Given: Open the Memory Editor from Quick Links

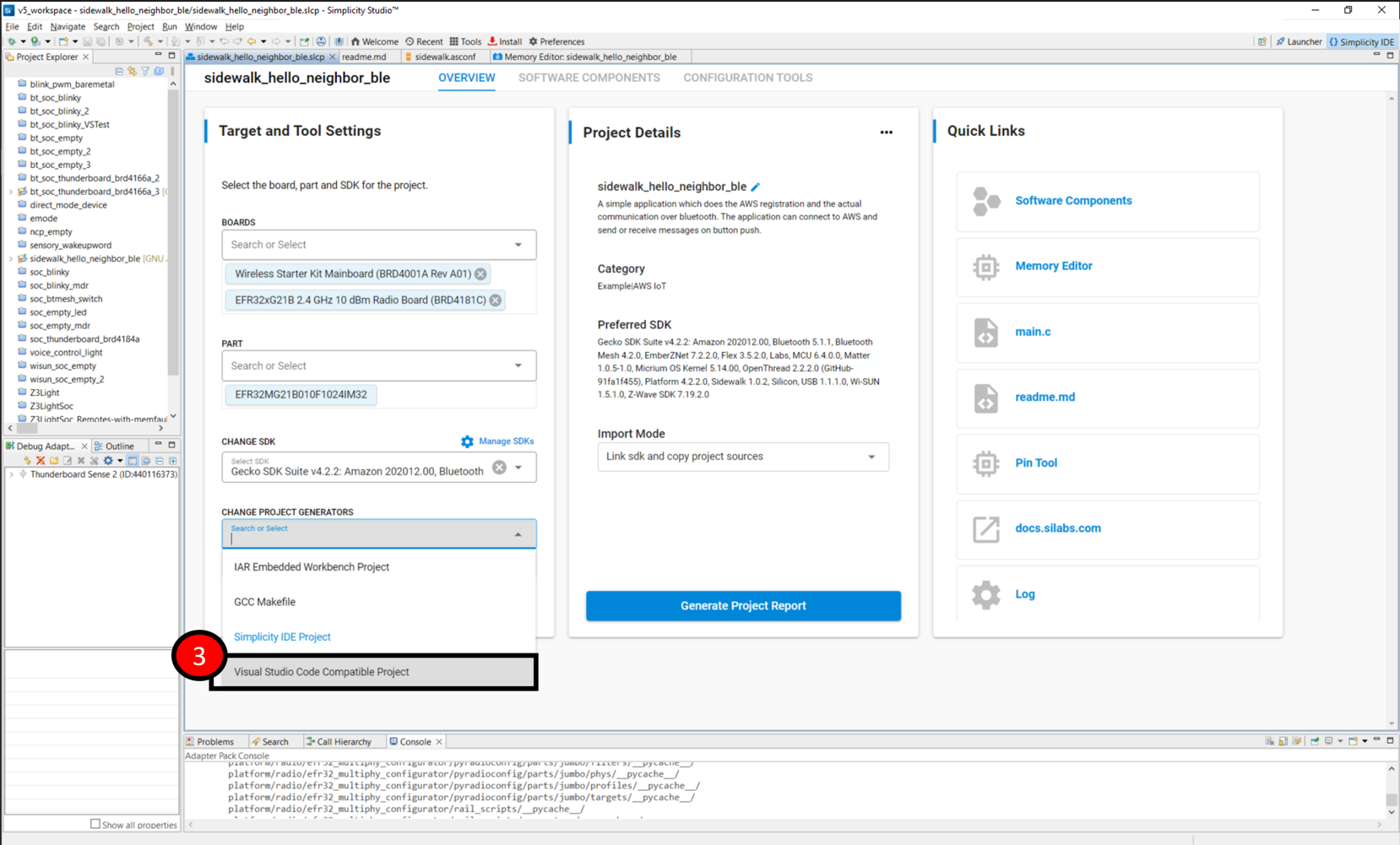Looking at the screenshot, I should [x=1053, y=266].
